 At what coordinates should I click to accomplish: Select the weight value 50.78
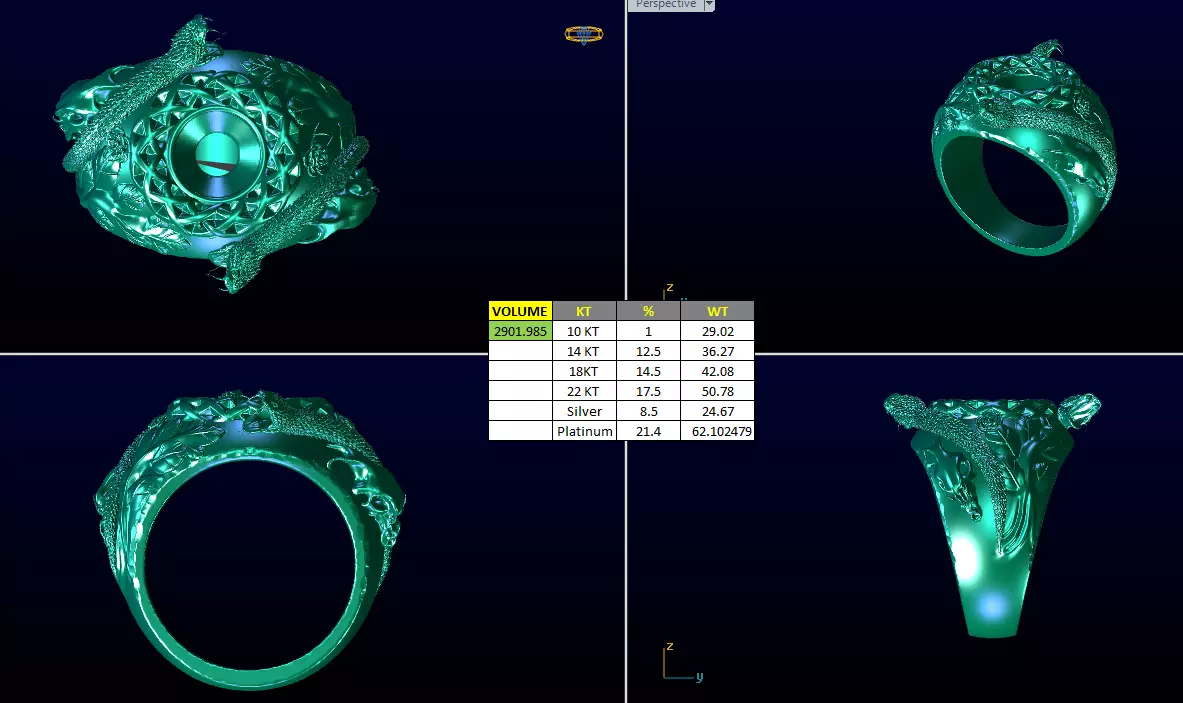tap(717, 391)
